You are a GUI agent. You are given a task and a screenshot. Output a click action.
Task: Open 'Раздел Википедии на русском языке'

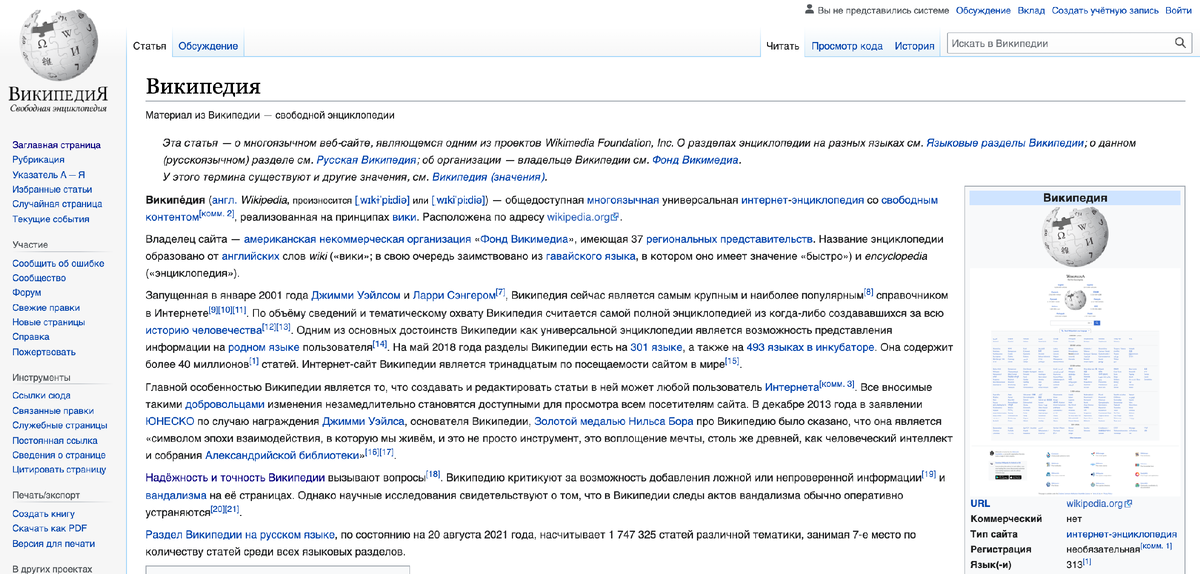click(240, 535)
